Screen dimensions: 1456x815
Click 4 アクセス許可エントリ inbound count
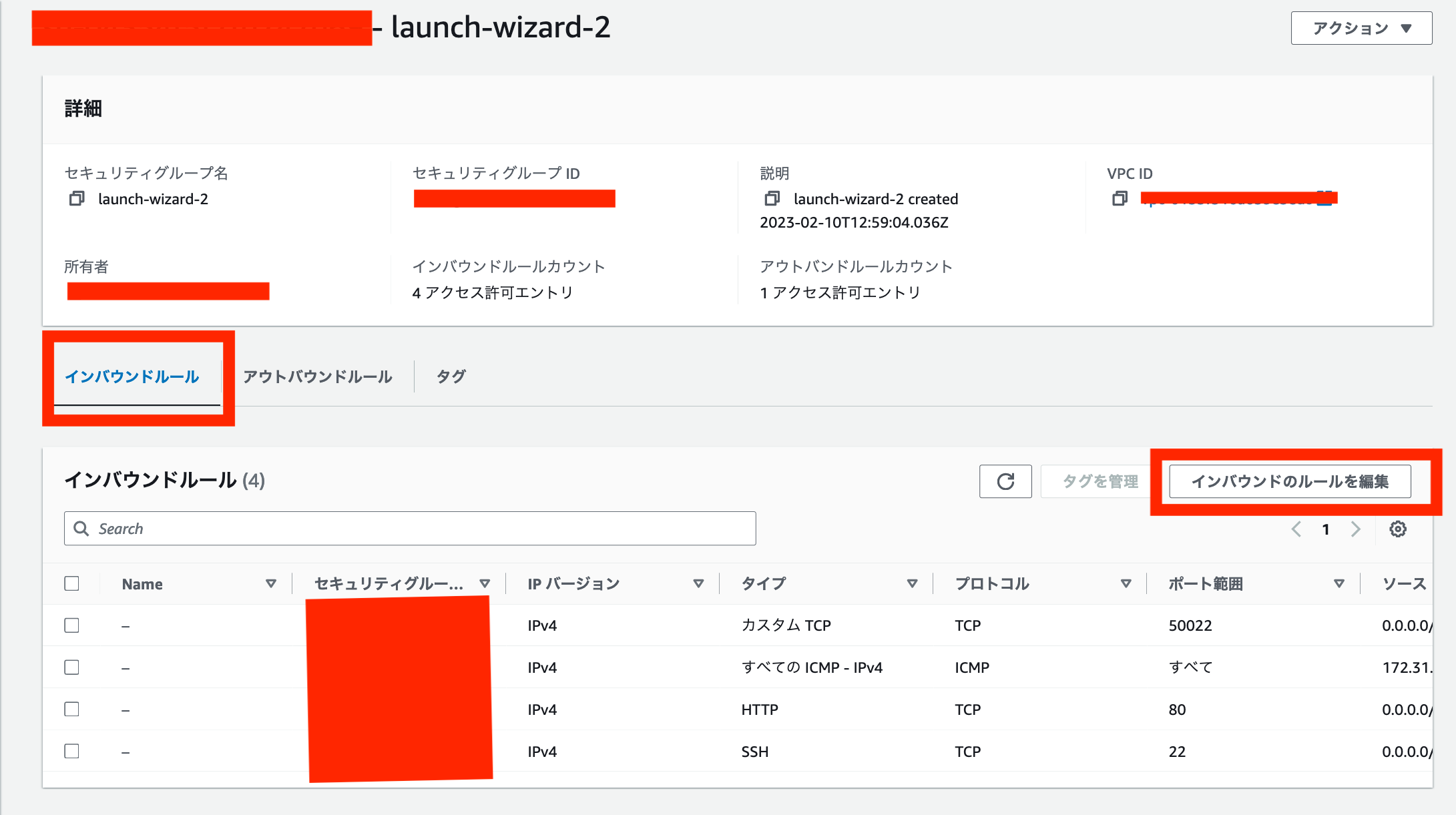[x=493, y=292]
